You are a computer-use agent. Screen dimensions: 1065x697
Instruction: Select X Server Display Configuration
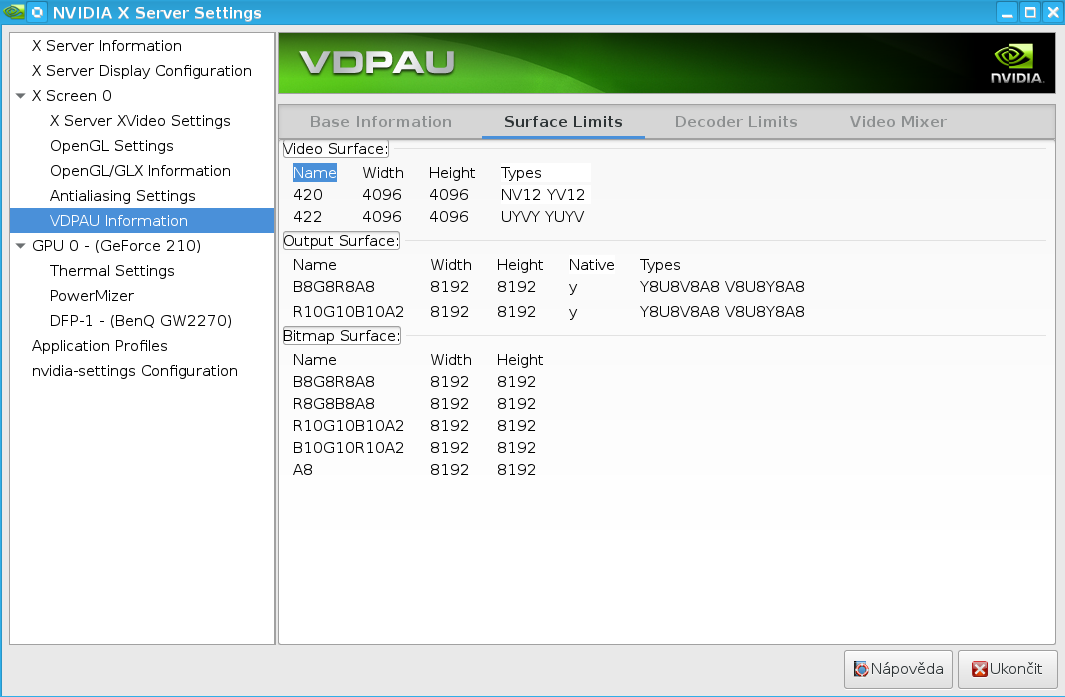click(142, 71)
